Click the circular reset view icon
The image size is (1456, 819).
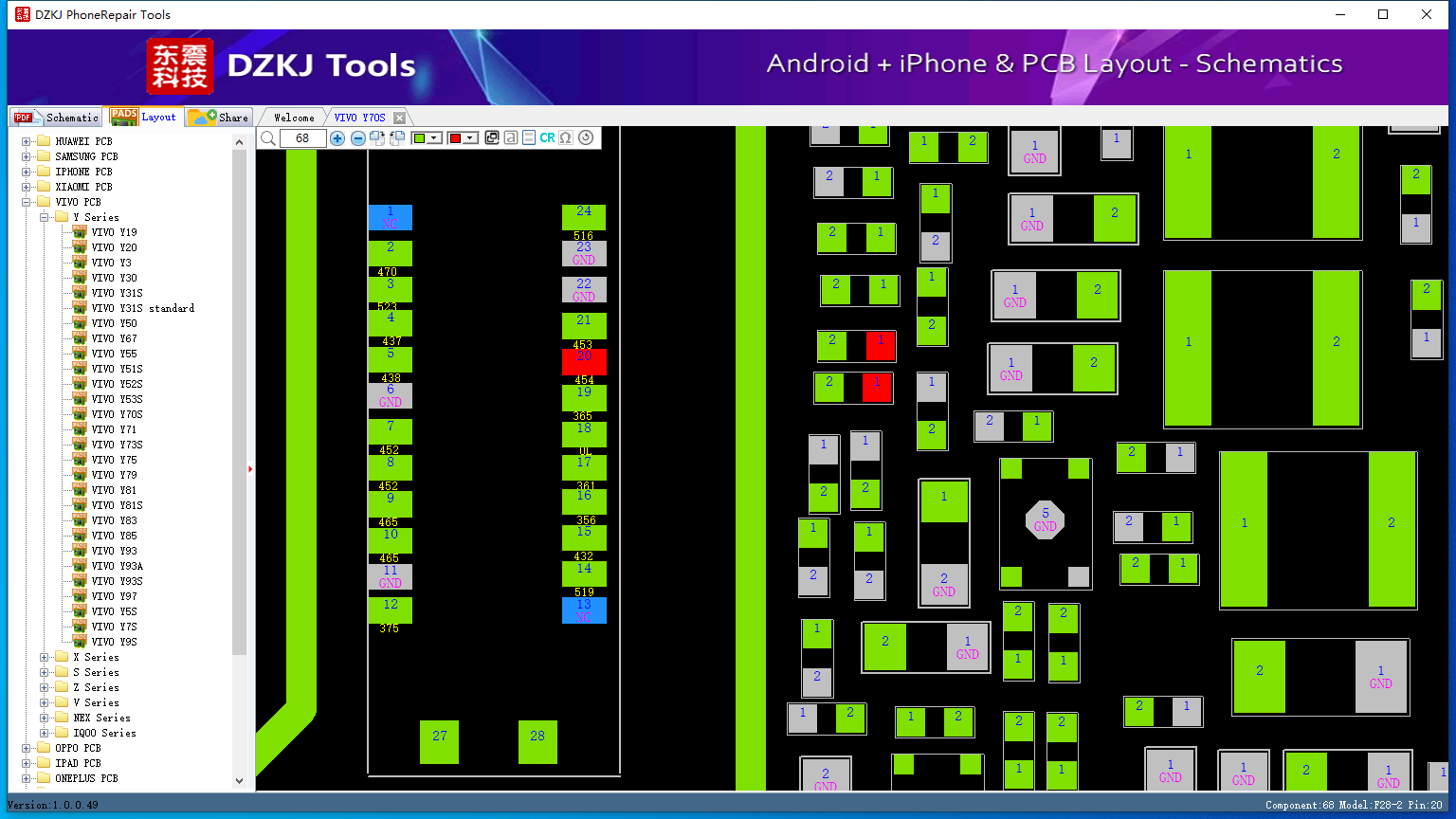tap(586, 137)
